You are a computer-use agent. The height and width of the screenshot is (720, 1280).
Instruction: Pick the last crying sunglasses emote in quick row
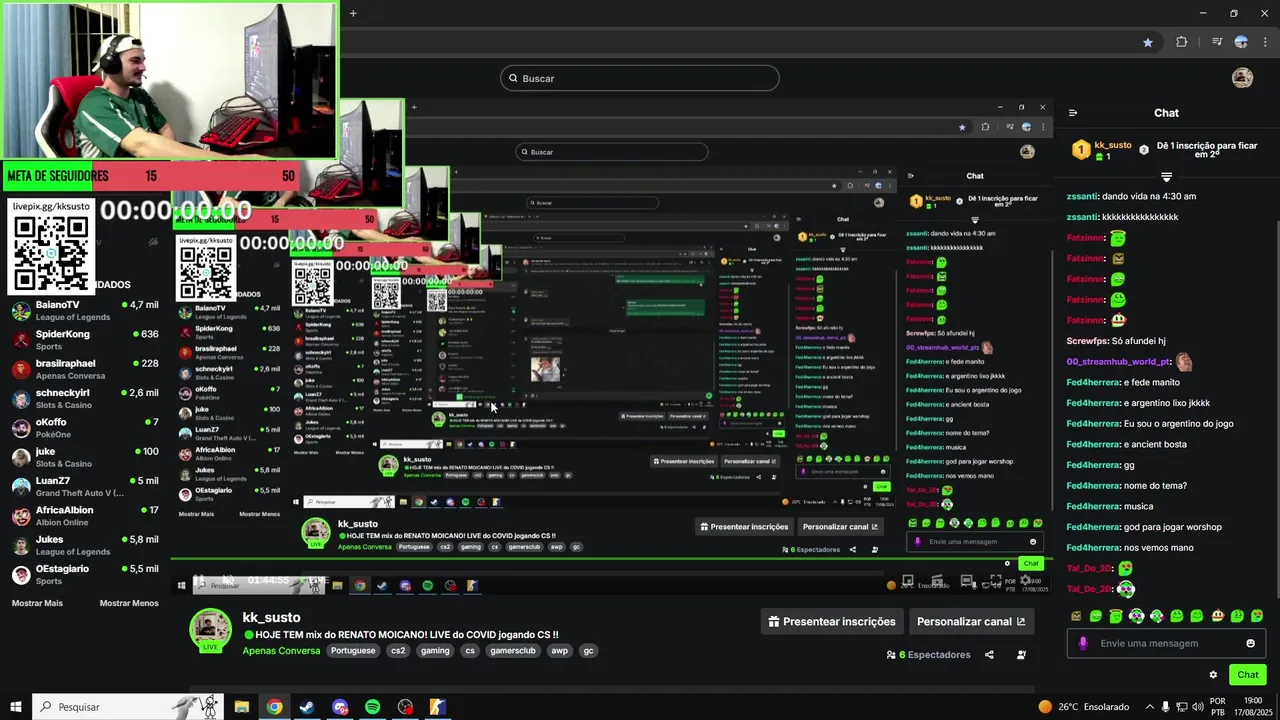pyautogui.click(x=1256, y=616)
